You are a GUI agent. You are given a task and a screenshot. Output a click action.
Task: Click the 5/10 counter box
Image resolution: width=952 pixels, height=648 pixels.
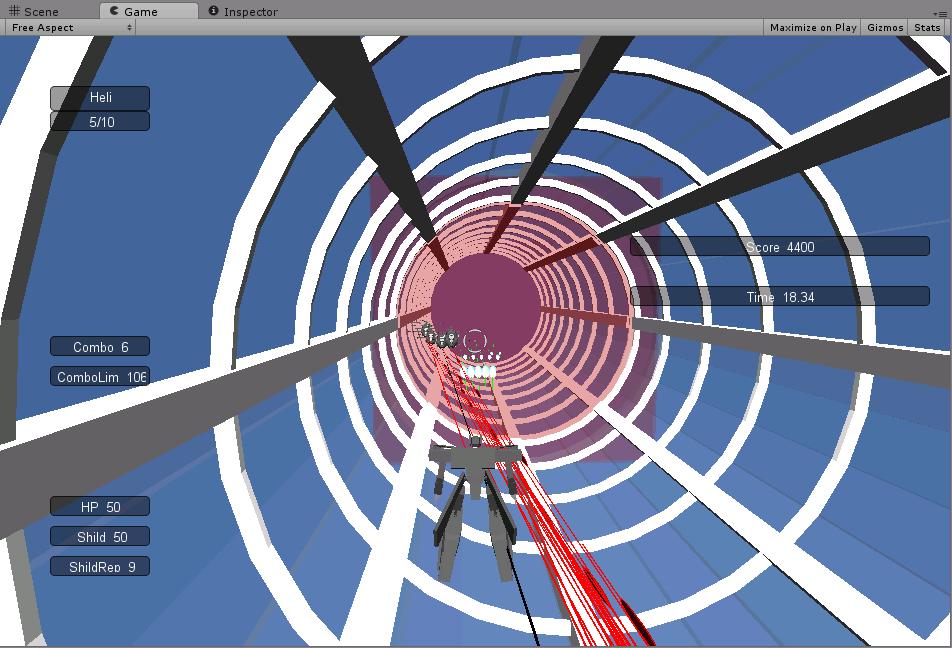click(100, 121)
